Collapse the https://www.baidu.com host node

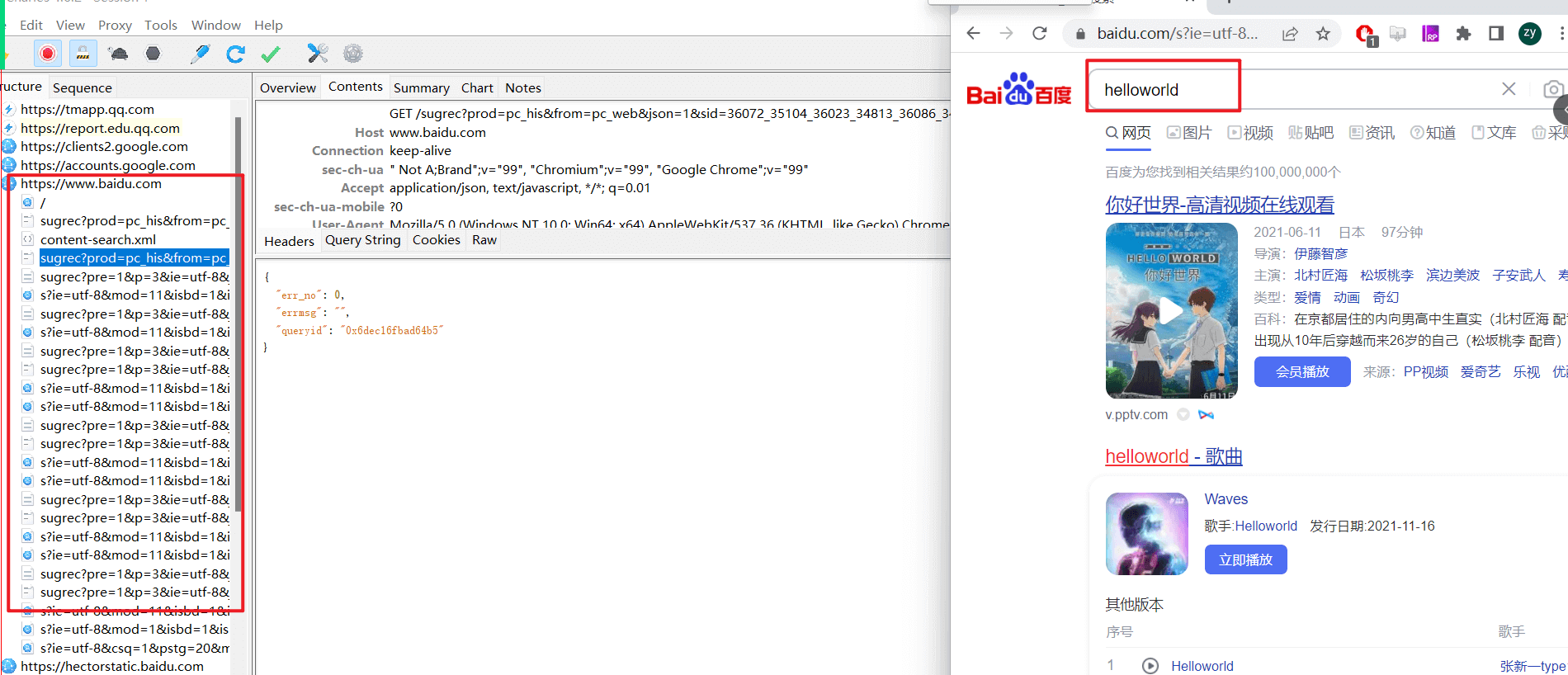pos(9,184)
